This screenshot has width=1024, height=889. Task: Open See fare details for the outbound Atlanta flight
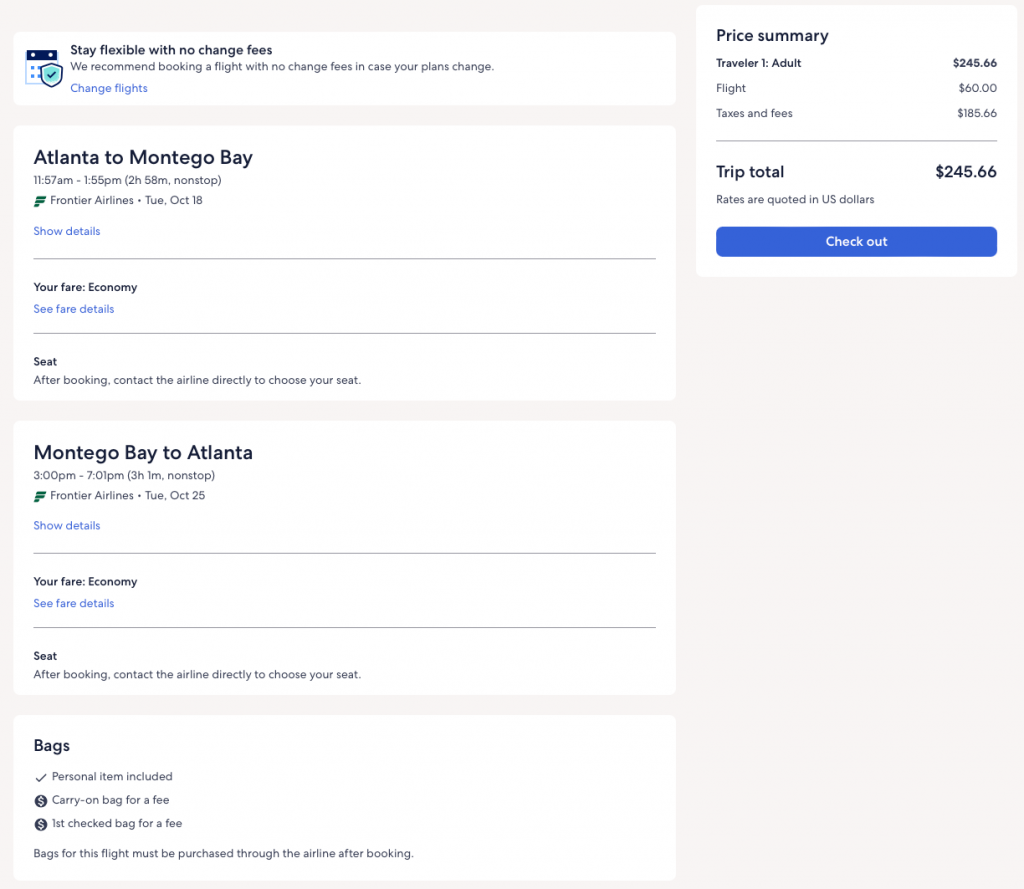coord(74,309)
